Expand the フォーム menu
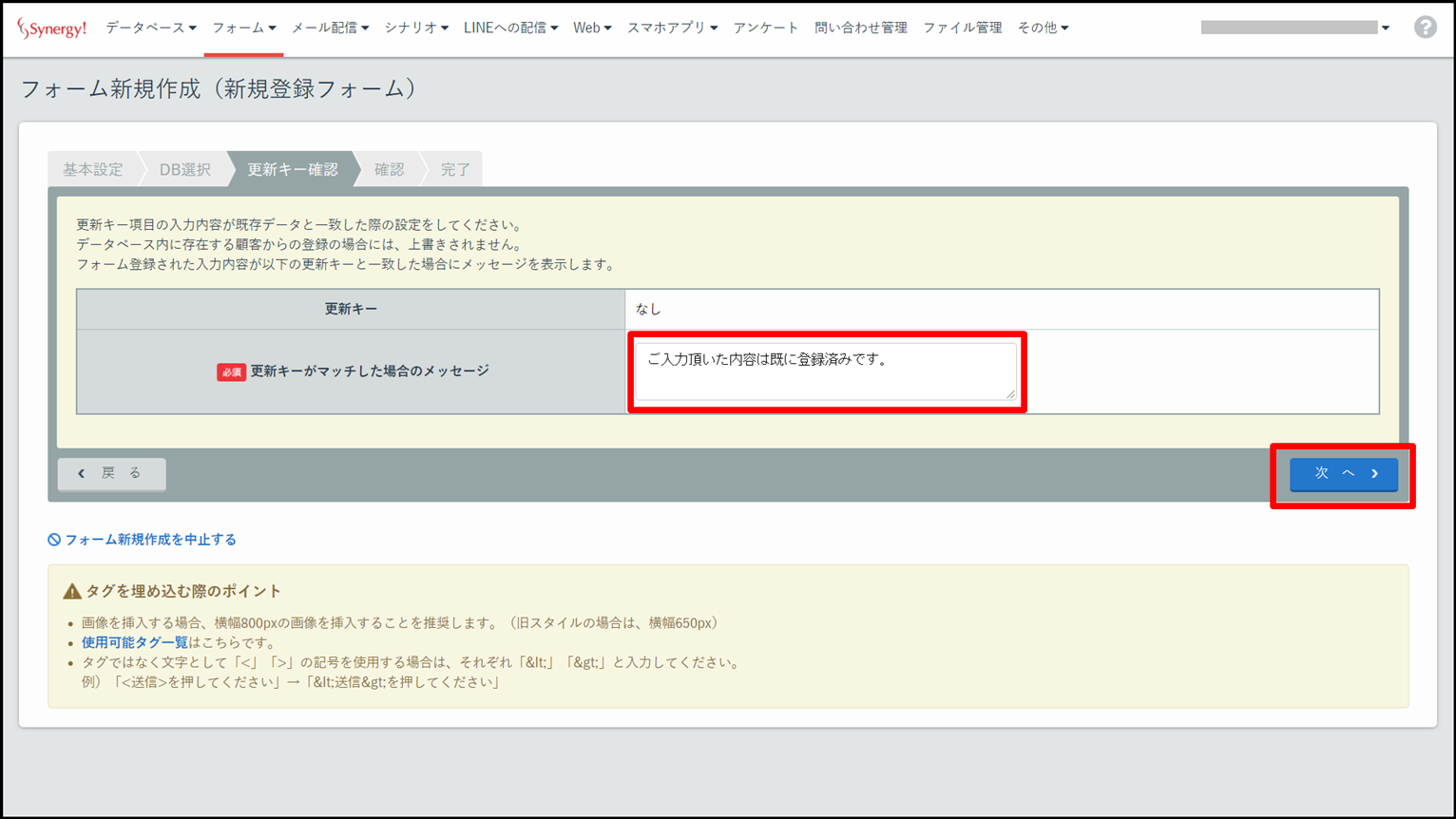 coord(243,29)
